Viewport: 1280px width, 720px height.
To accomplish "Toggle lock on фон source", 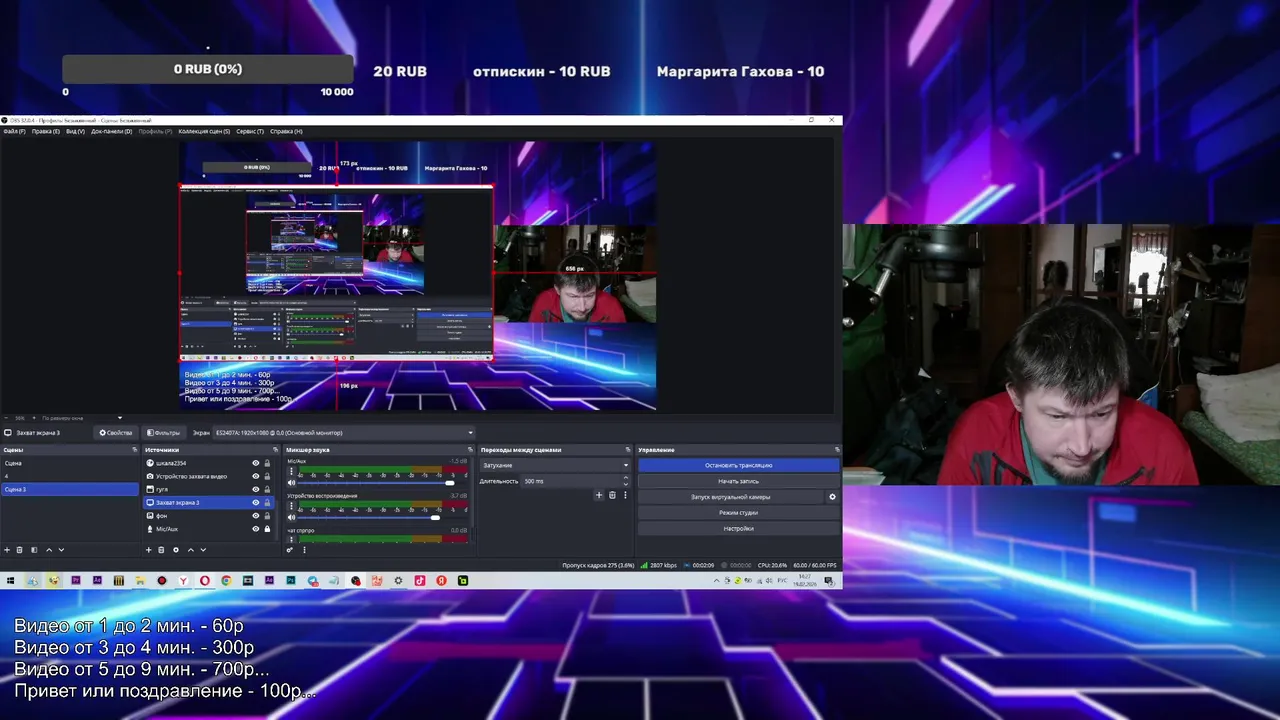I will click(x=267, y=516).
